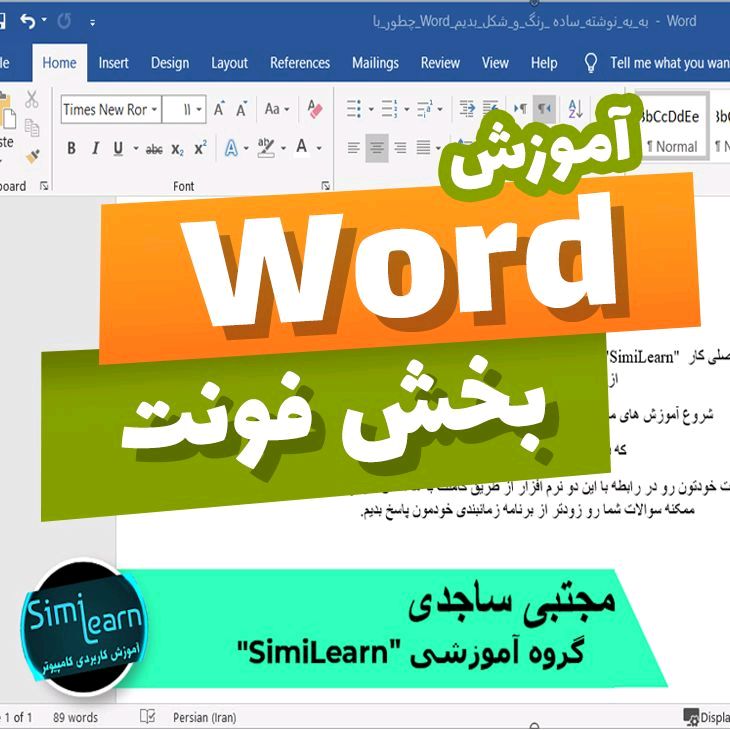This screenshot has height=730, width=730.
Task: Expand the underline style dropdown arrow
Action: (136, 149)
